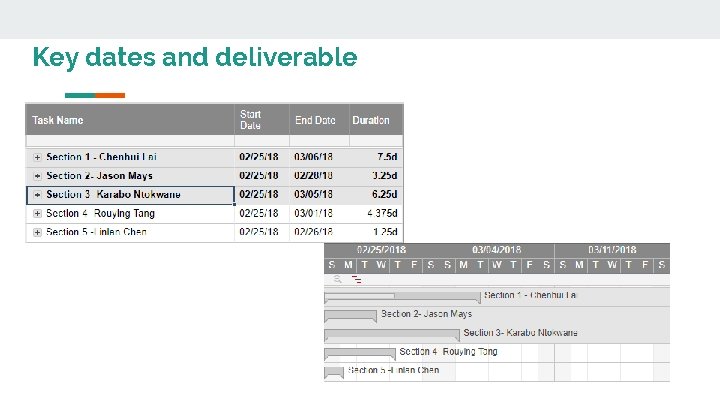Select Section 5 Linlan Chen task name
Viewport: 720px width, 405px height.
pyautogui.click(x=96, y=232)
